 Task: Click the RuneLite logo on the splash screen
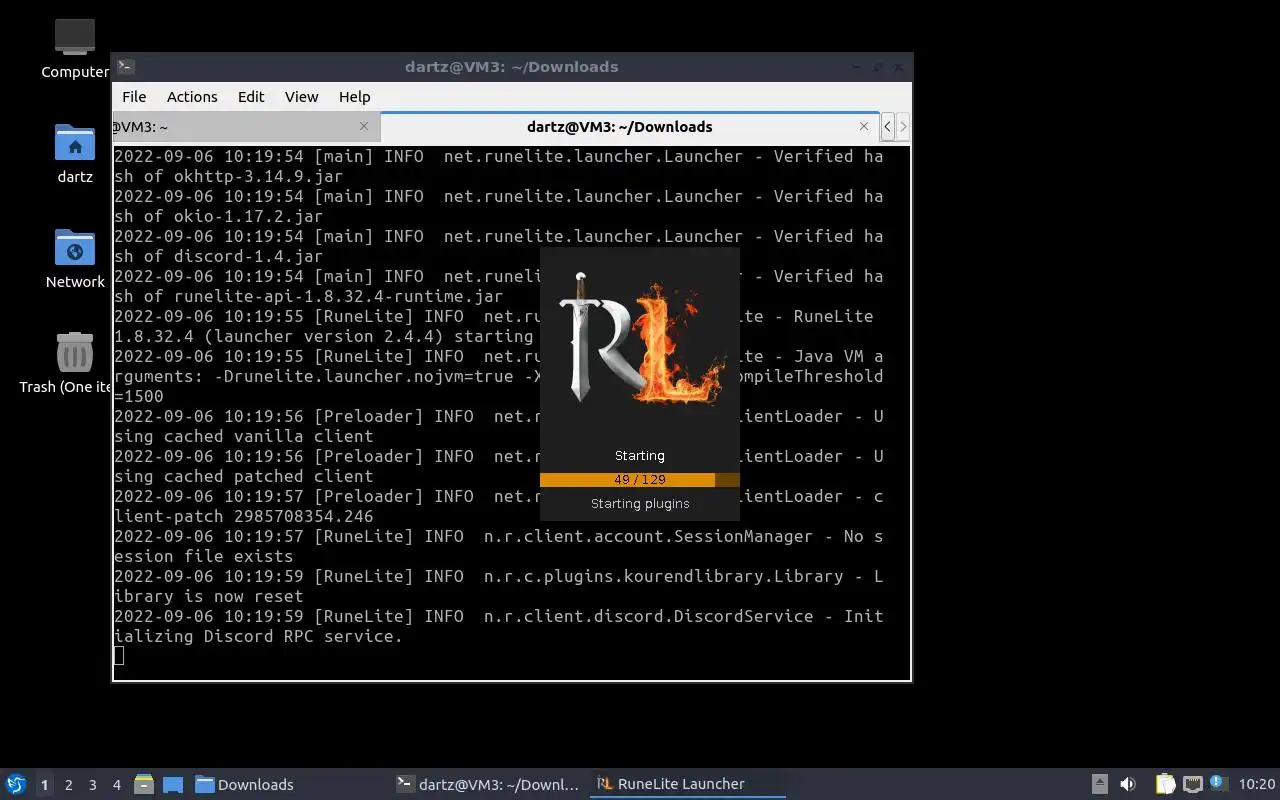point(640,337)
